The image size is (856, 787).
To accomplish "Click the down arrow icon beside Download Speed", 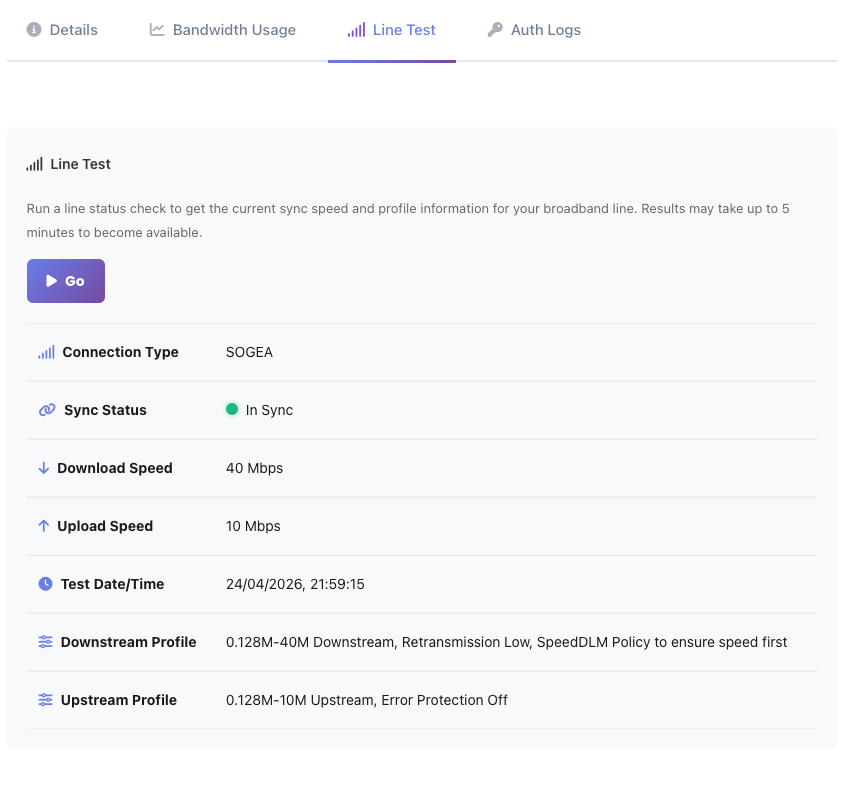I will pos(44,468).
